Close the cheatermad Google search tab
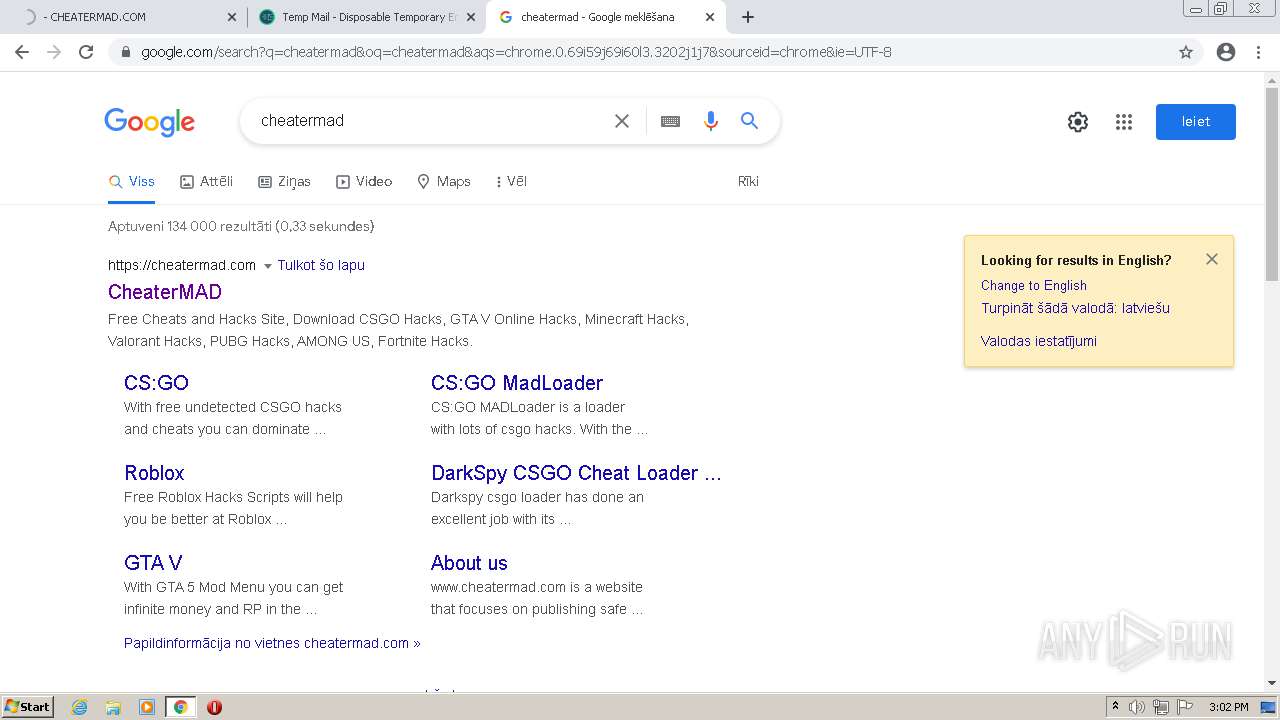Image resolution: width=1280 pixels, height=720 pixels. 710,17
